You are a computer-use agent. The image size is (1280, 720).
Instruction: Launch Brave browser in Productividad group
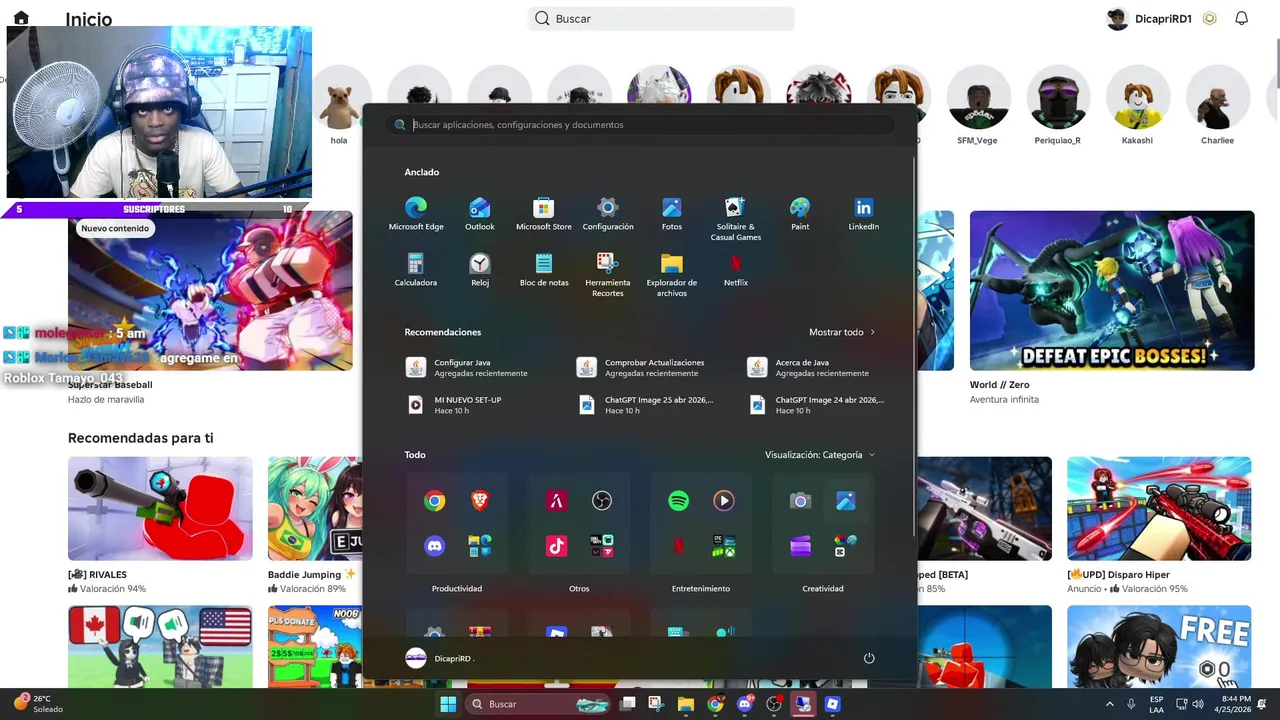pyautogui.click(x=480, y=501)
